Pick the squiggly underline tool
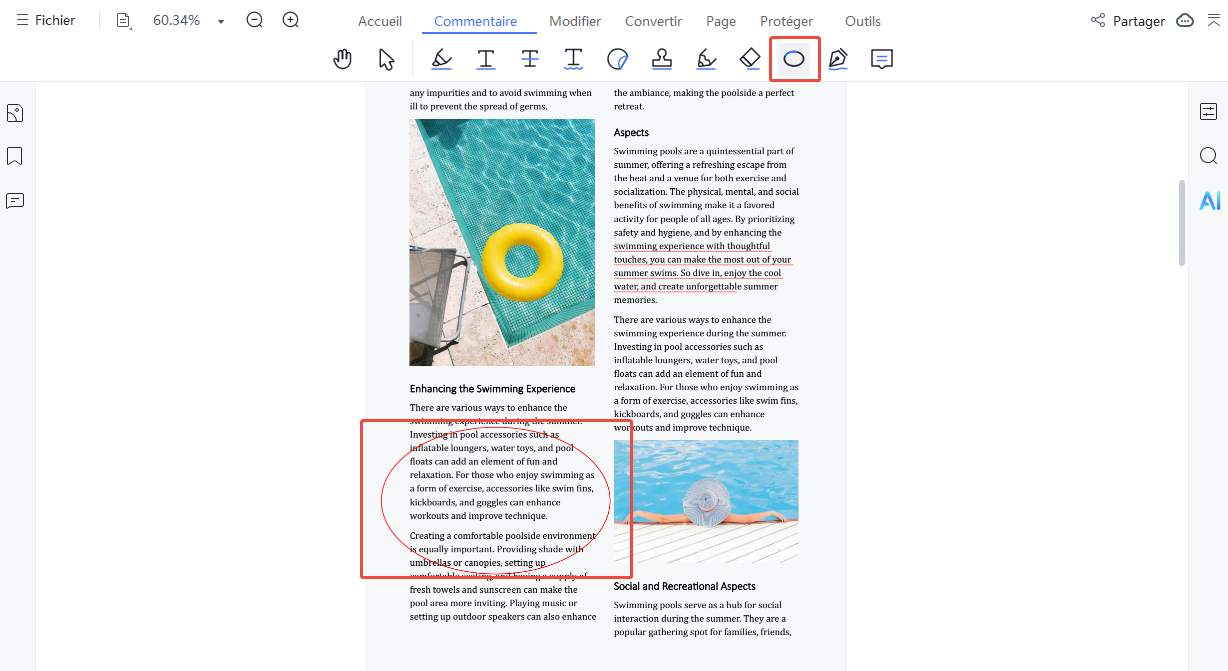Image resolution: width=1228 pixels, height=671 pixels. [574, 59]
